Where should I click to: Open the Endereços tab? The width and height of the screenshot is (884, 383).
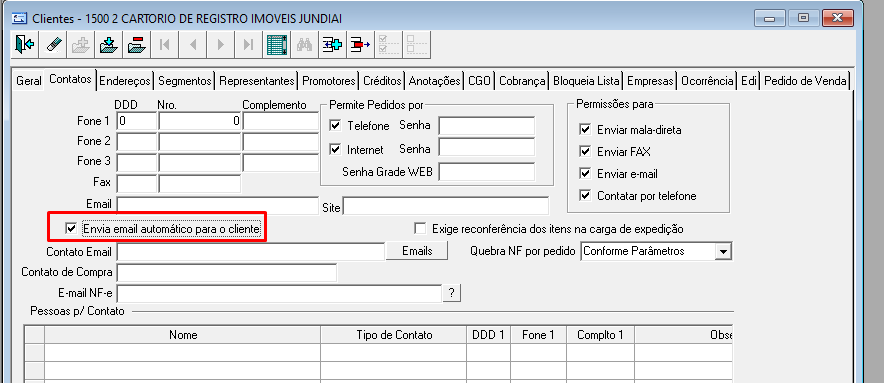(125, 81)
